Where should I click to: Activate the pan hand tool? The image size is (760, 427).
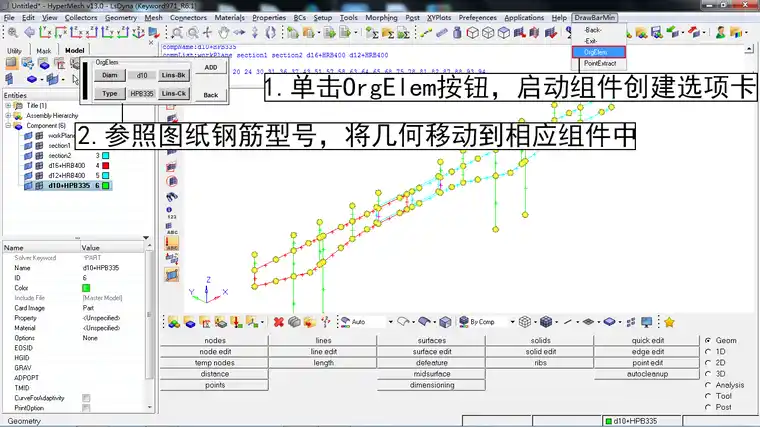[223, 32]
